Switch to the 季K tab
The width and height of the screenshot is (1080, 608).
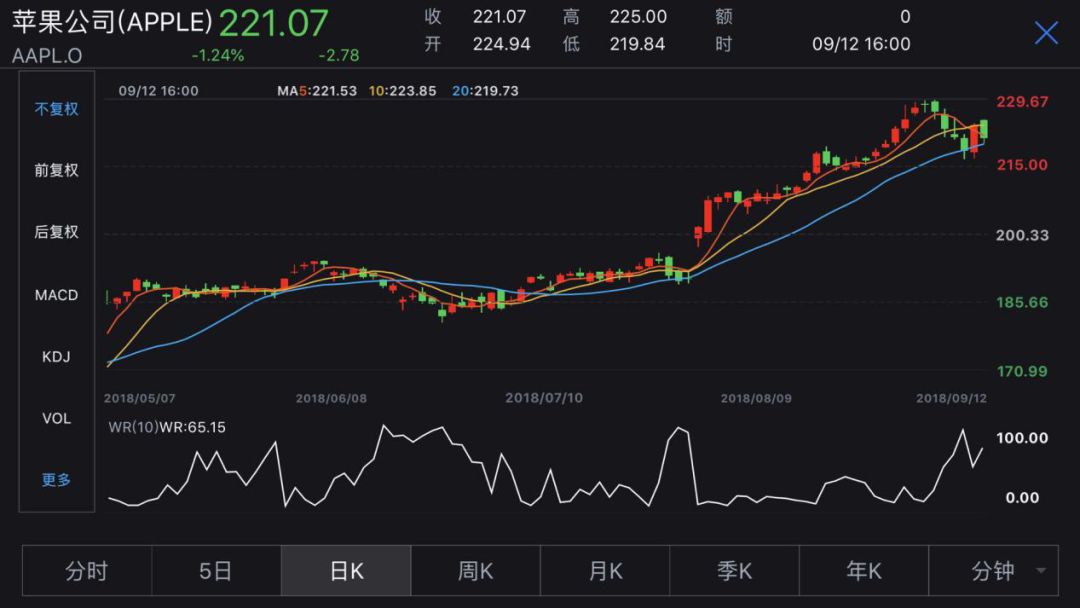point(734,571)
